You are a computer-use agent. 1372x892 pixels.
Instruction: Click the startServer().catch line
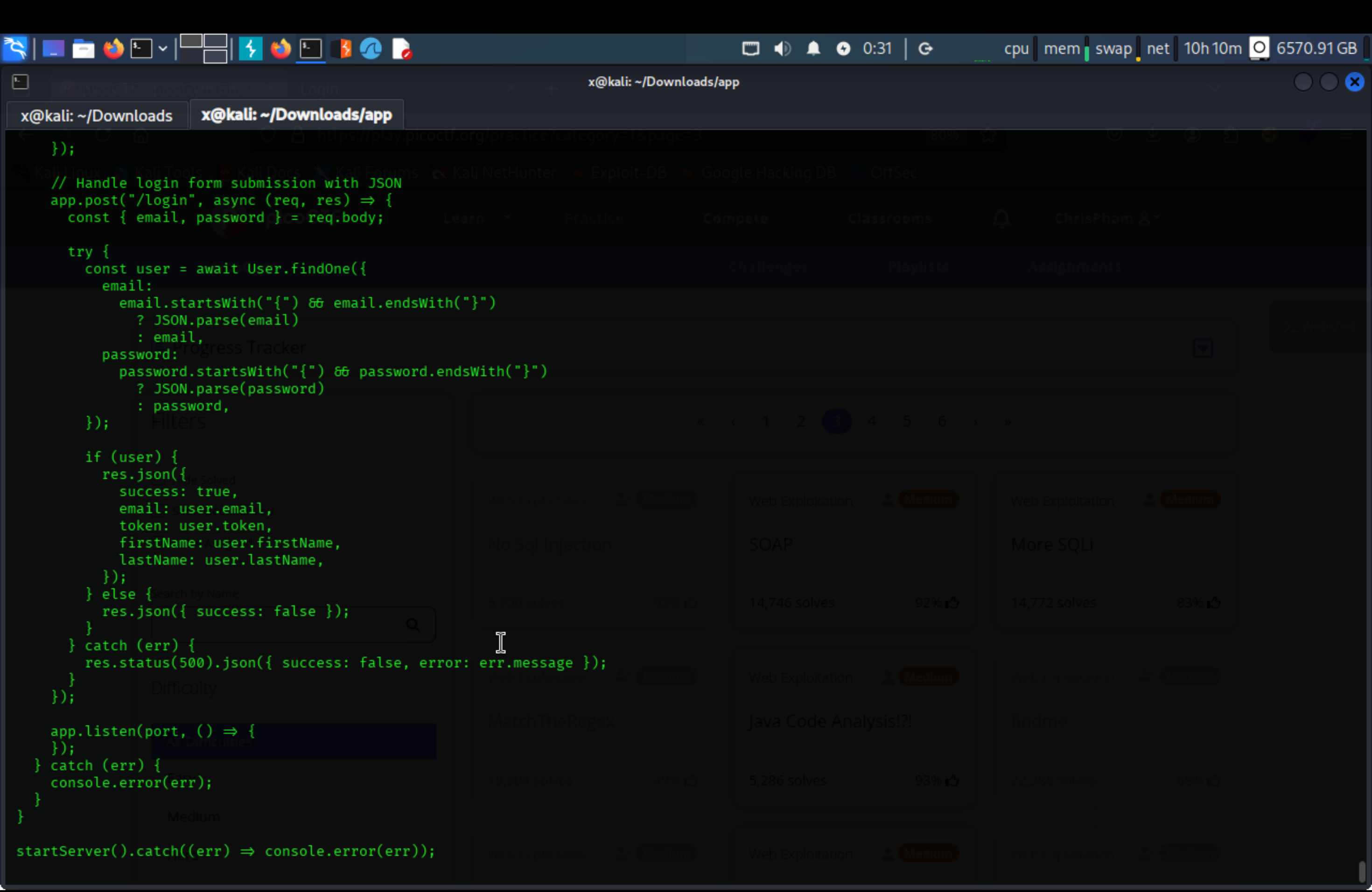[x=226, y=852]
